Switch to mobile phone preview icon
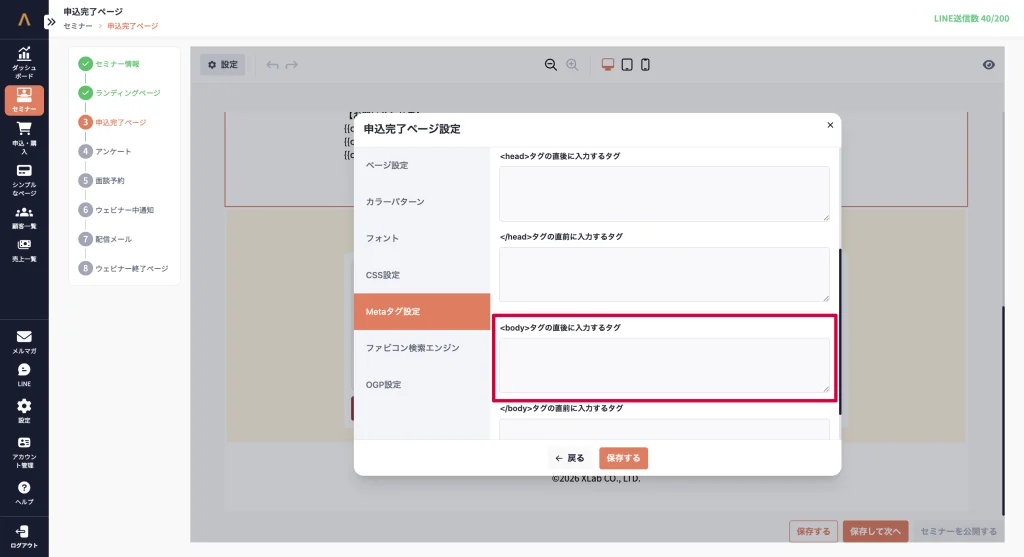1024x557 pixels. point(645,65)
